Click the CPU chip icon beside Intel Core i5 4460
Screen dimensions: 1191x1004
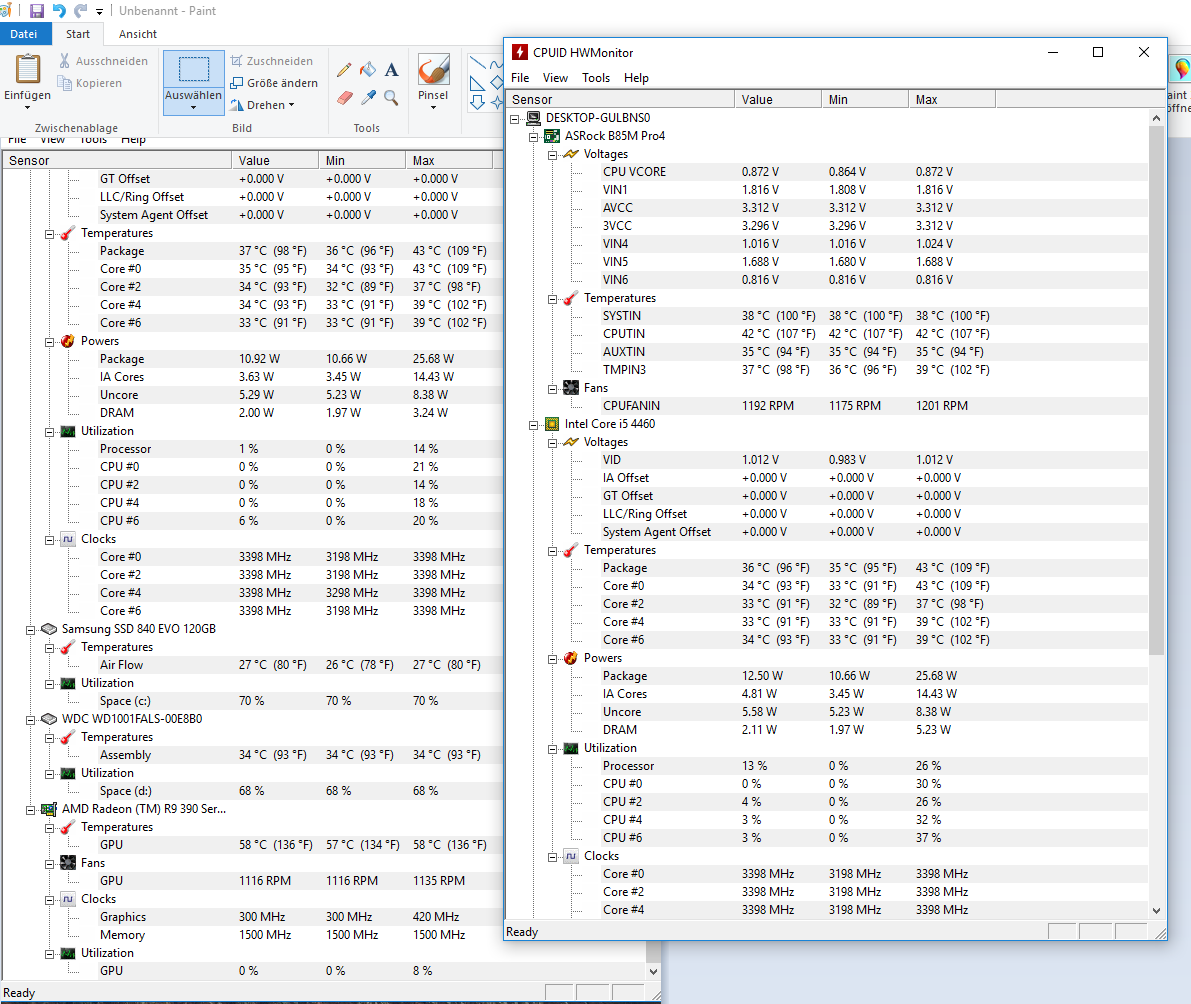(x=552, y=424)
